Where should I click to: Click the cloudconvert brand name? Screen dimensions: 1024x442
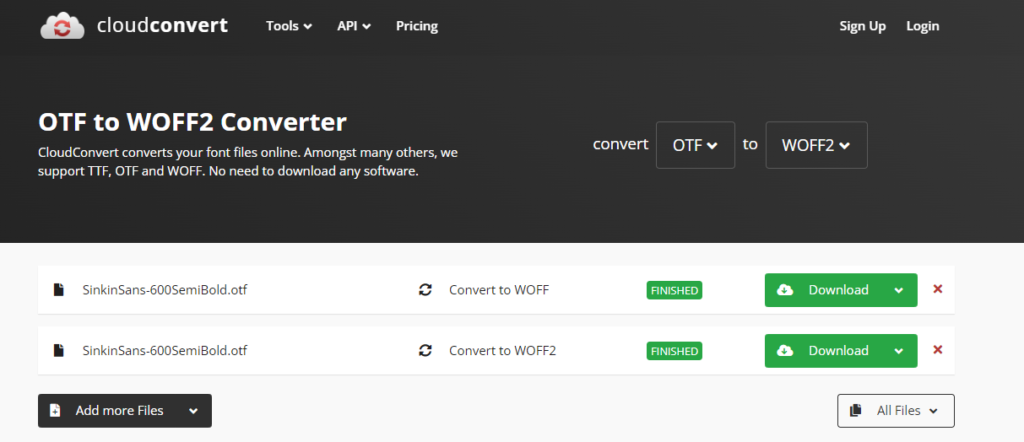tap(163, 25)
